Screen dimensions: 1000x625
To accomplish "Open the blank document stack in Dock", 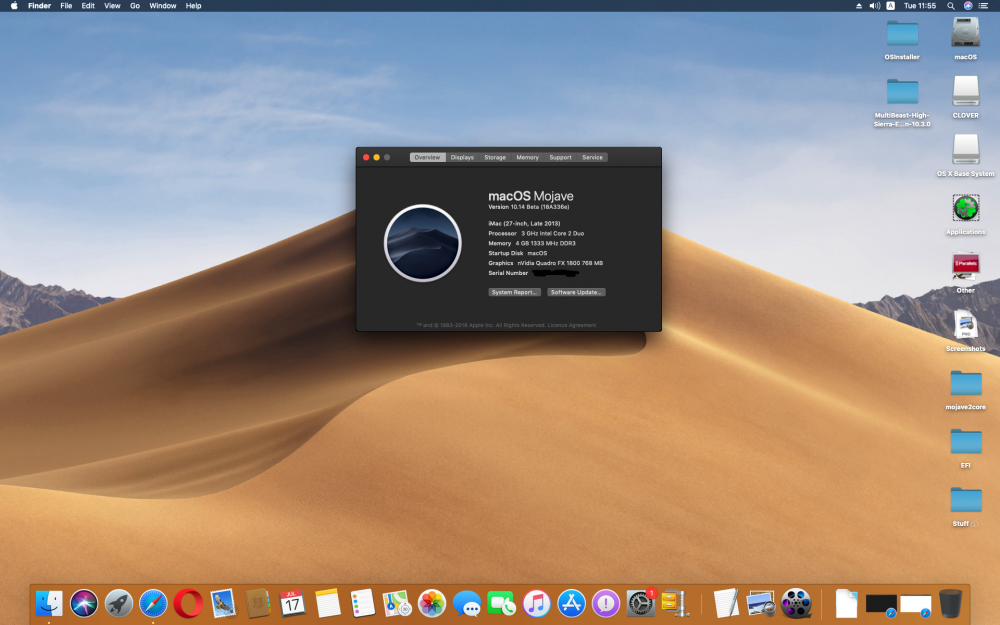I will click(846, 603).
